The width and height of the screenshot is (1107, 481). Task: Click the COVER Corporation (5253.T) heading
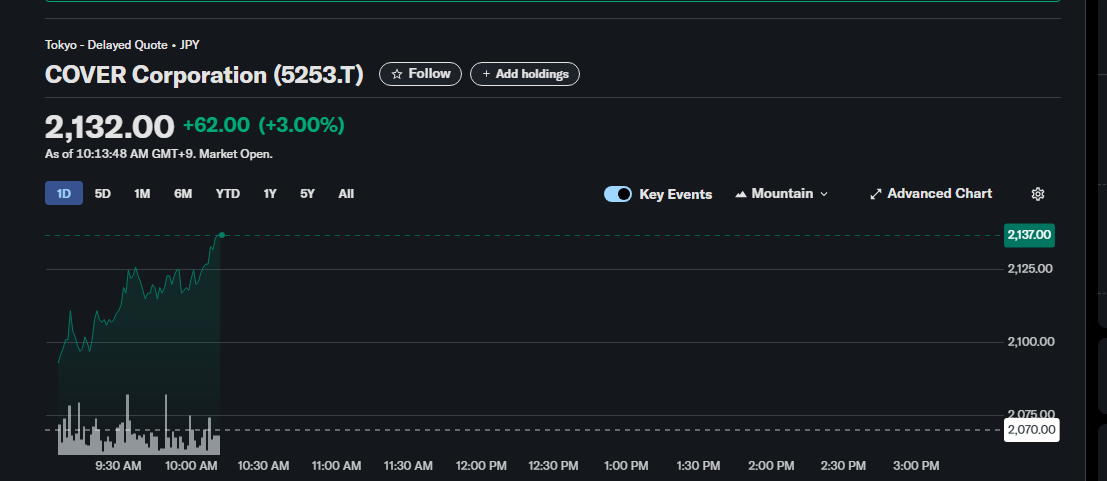(x=204, y=75)
